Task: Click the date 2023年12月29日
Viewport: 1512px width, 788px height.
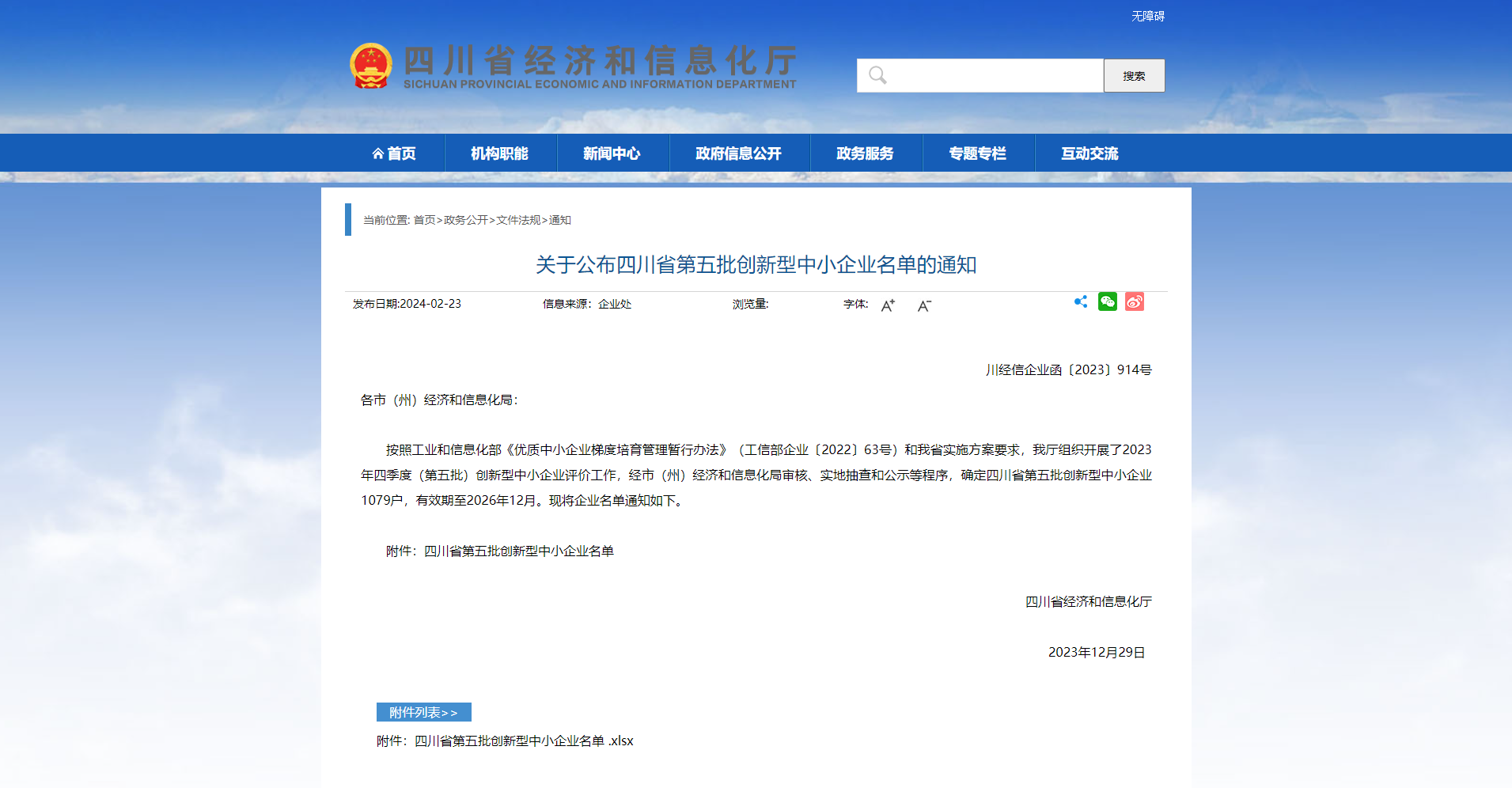Action: point(1097,653)
